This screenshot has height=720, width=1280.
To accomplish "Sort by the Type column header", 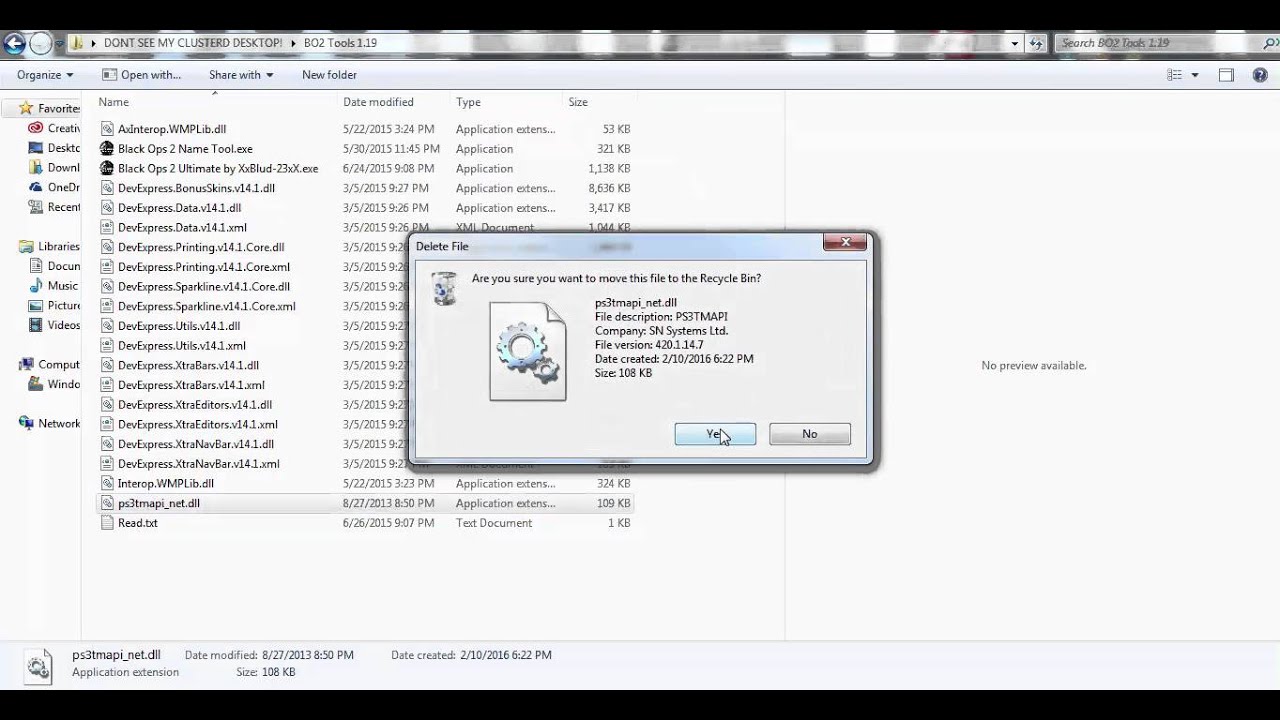I will [468, 102].
